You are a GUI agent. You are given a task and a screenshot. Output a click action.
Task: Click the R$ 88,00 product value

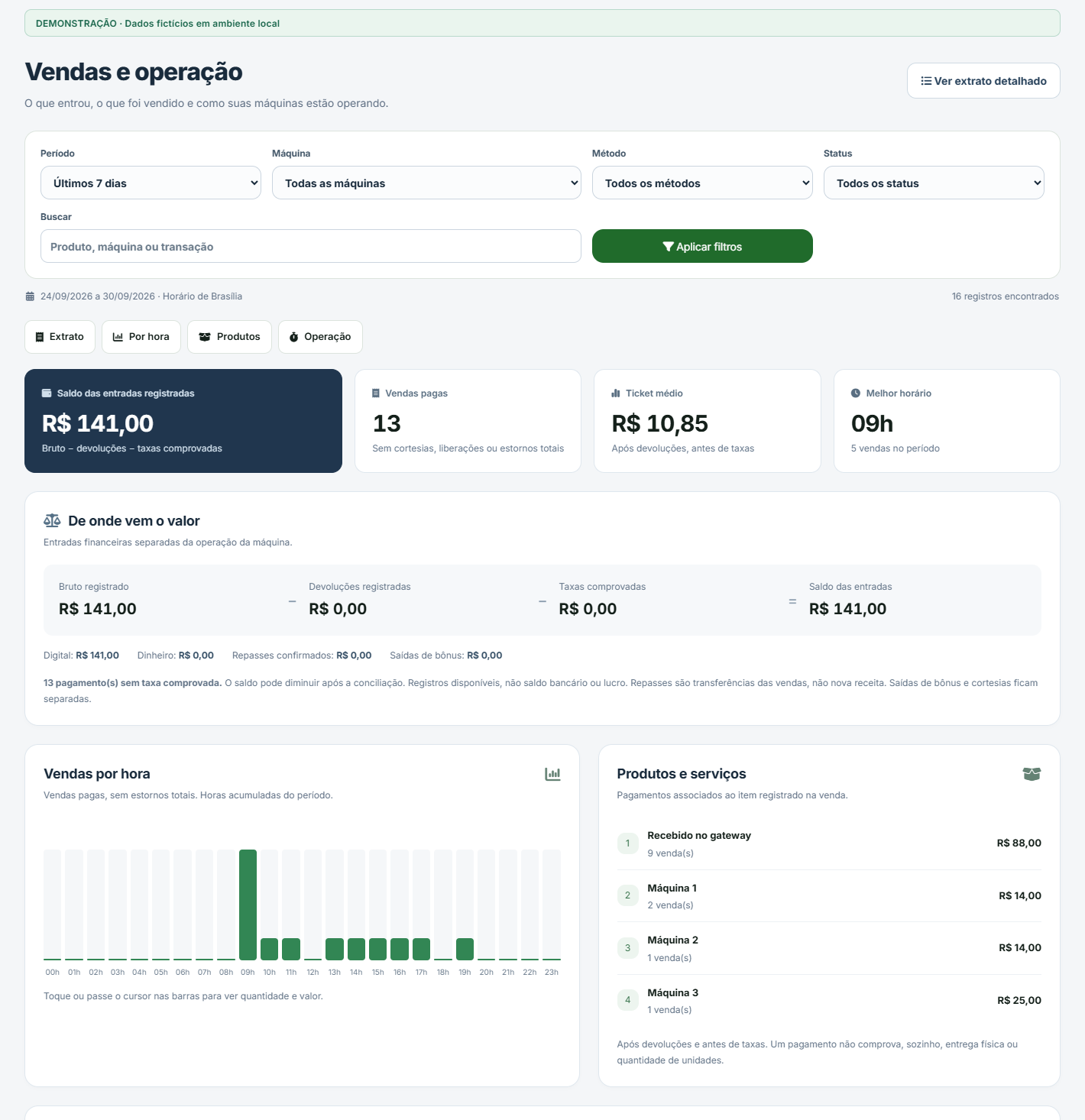point(1019,843)
